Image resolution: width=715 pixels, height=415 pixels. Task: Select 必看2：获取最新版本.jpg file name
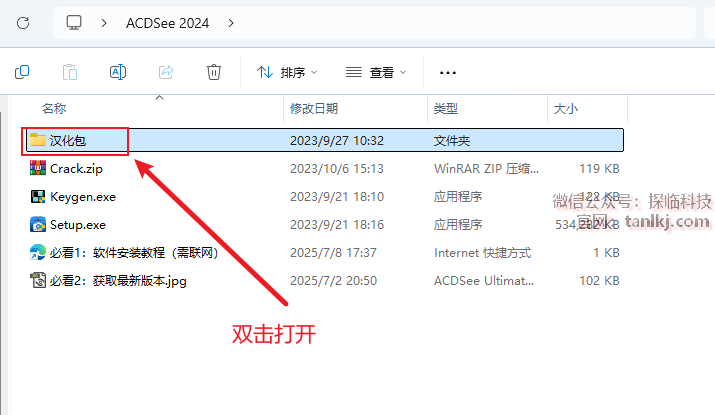(118, 281)
